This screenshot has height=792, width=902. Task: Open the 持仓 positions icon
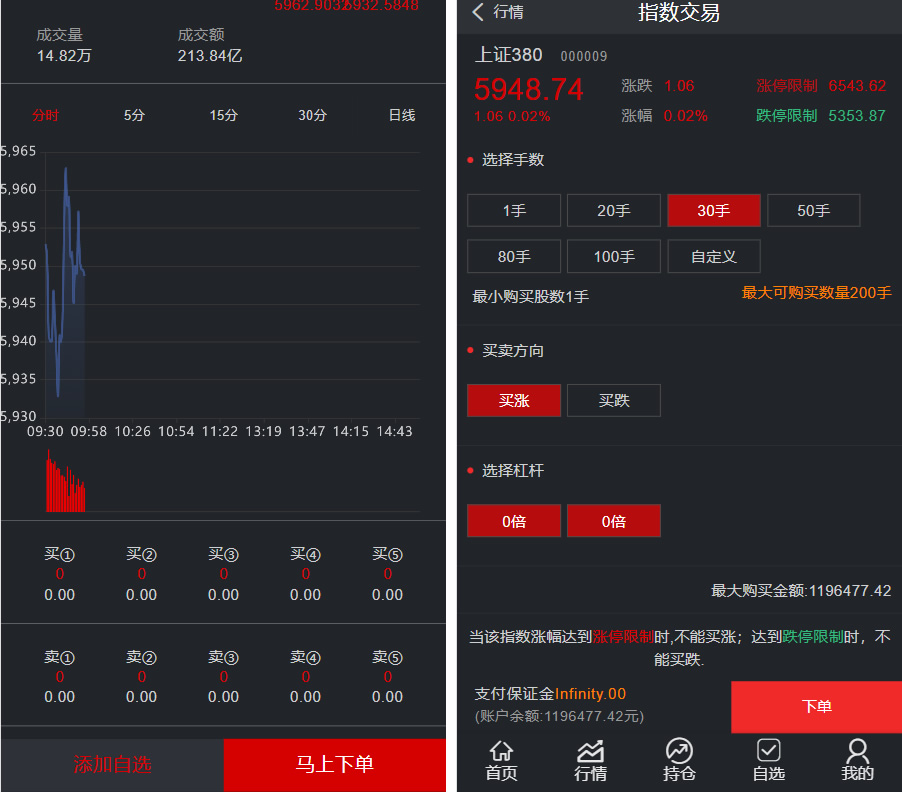(x=679, y=760)
